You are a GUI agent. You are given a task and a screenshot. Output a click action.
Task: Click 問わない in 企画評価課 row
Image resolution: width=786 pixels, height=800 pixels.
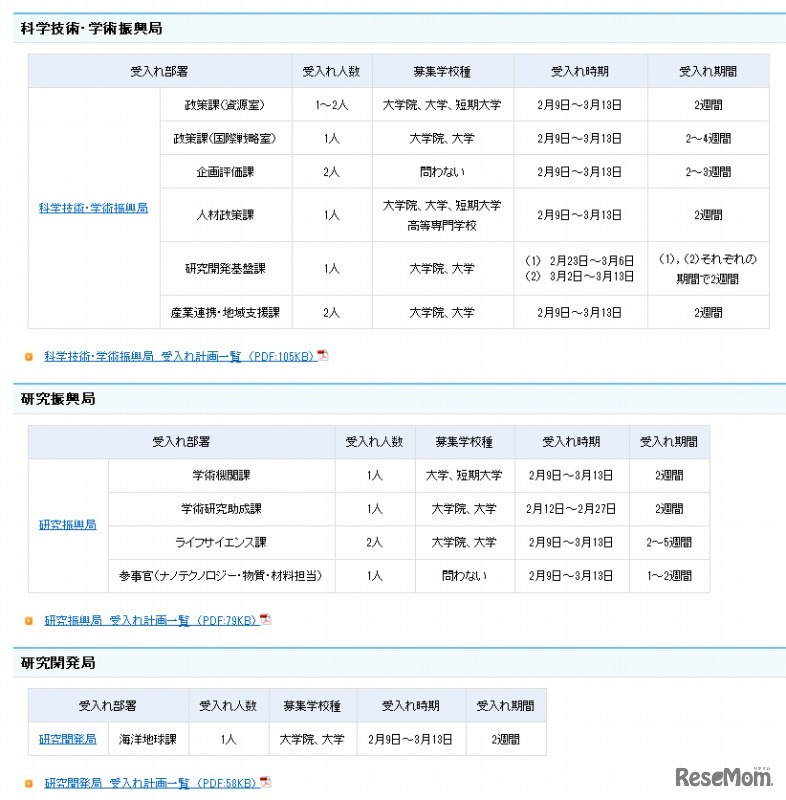click(443, 172)
